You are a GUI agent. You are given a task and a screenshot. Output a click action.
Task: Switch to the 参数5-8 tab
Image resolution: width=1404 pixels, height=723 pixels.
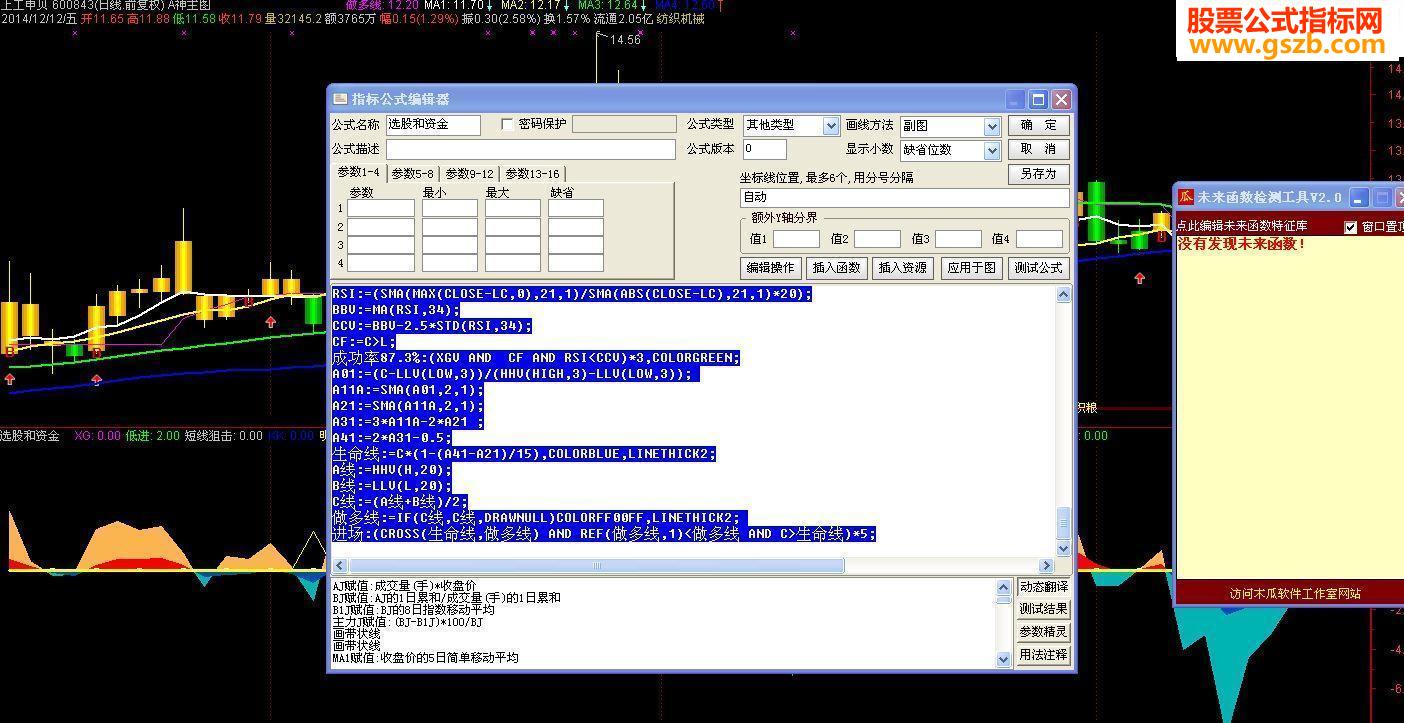pyautogui.click(x=412, y=173)
